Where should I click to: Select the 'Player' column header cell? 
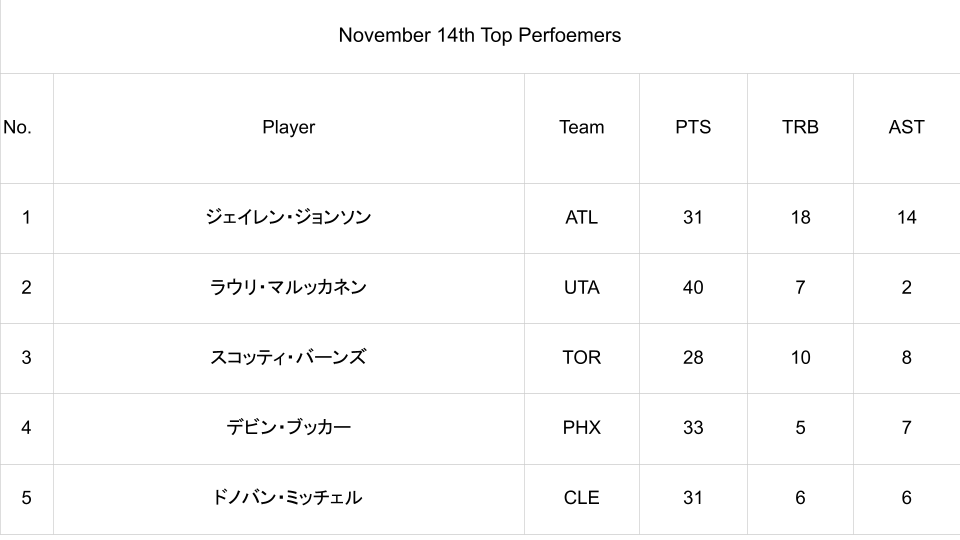pyautogui.click(x=288, y=127)
